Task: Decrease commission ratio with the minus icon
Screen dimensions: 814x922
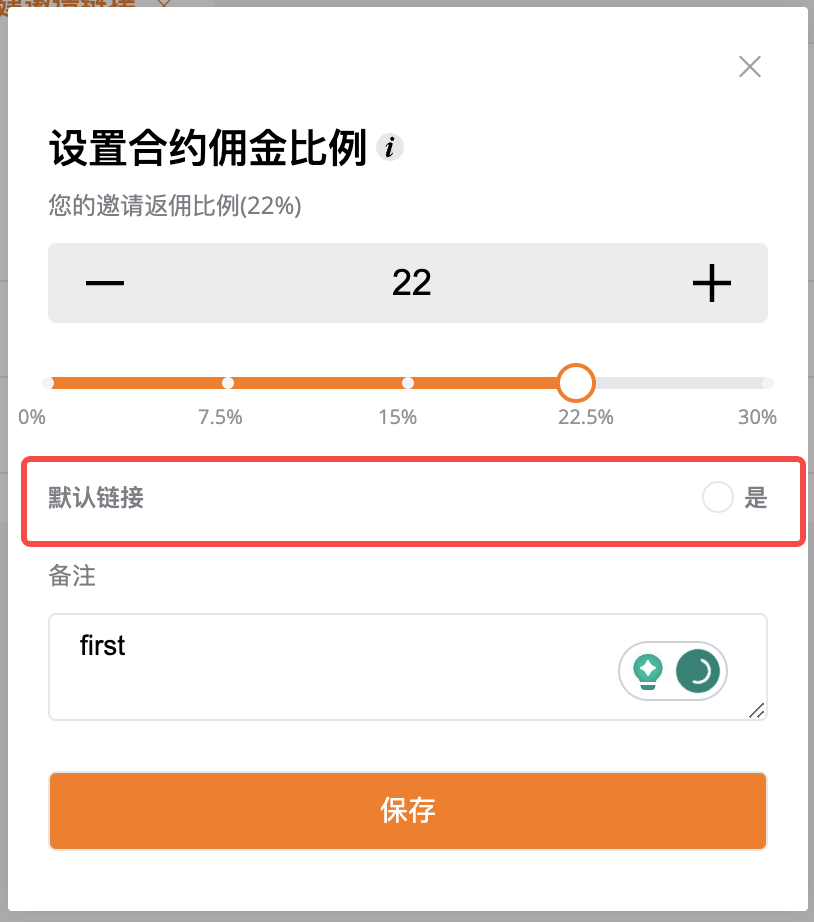Action: 105,283
